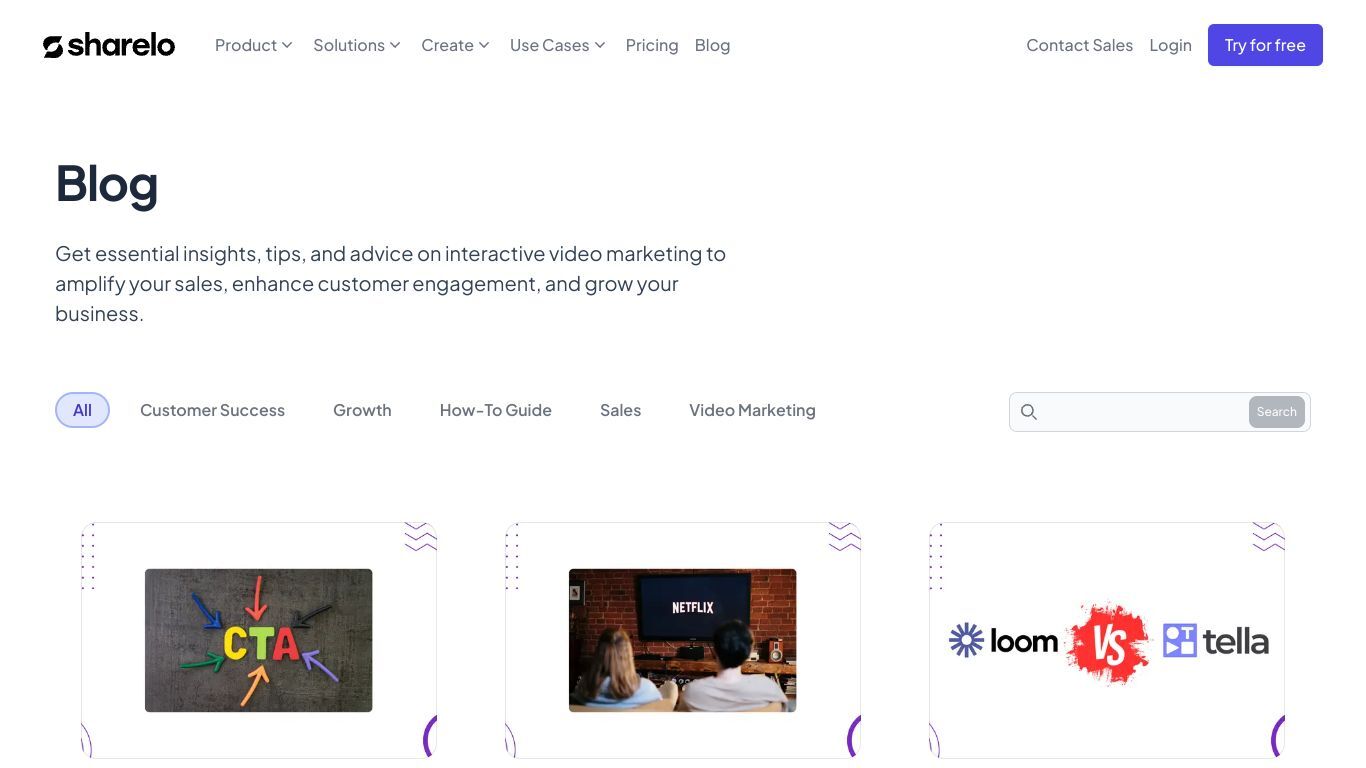This screenshot has height=768, width=1366.
Task: Show How-To Guide posts
Action: click(496, 410)
